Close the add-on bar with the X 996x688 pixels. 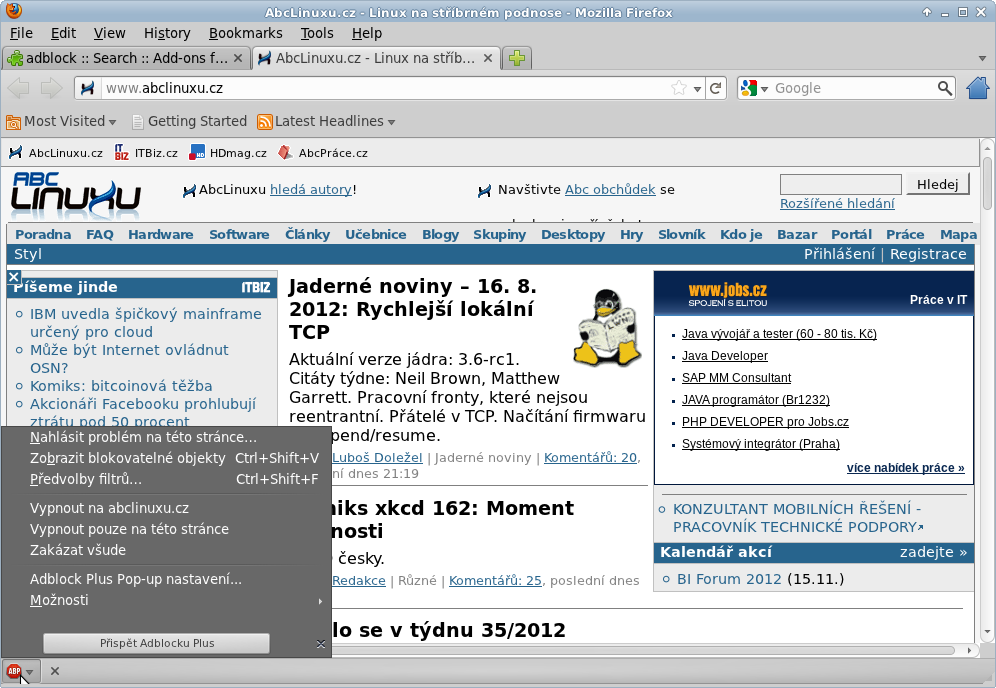[55, 671]
